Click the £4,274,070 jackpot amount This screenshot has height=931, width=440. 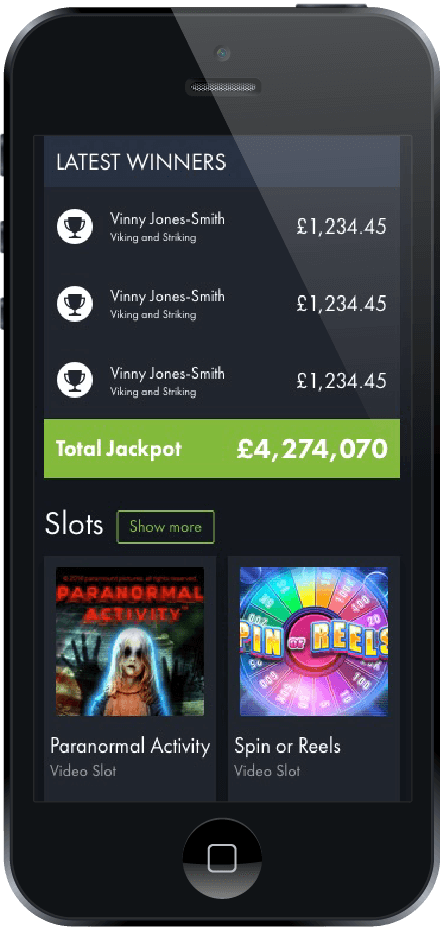pyautogui.click(x=312, y=449)
